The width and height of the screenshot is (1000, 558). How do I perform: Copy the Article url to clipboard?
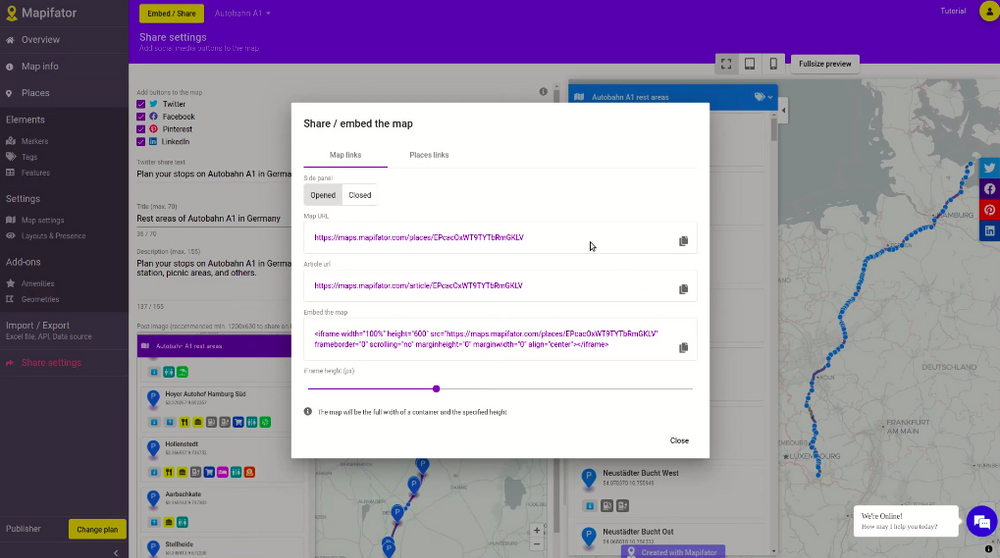[x=683, y=289]
